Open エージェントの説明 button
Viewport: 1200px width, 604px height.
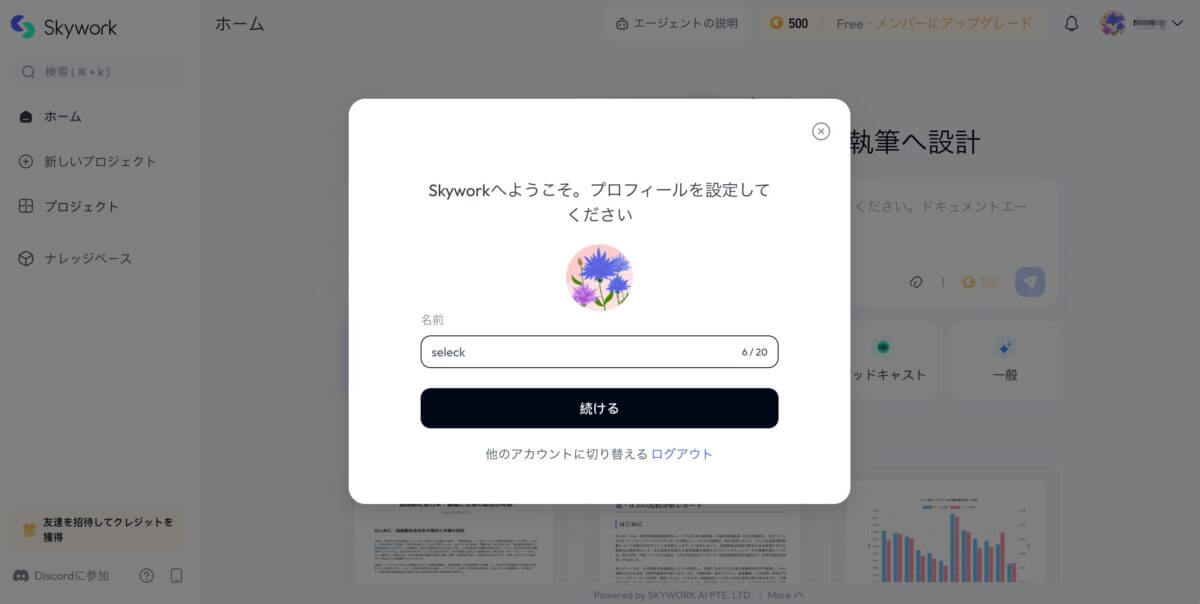[x=677, y=24]
